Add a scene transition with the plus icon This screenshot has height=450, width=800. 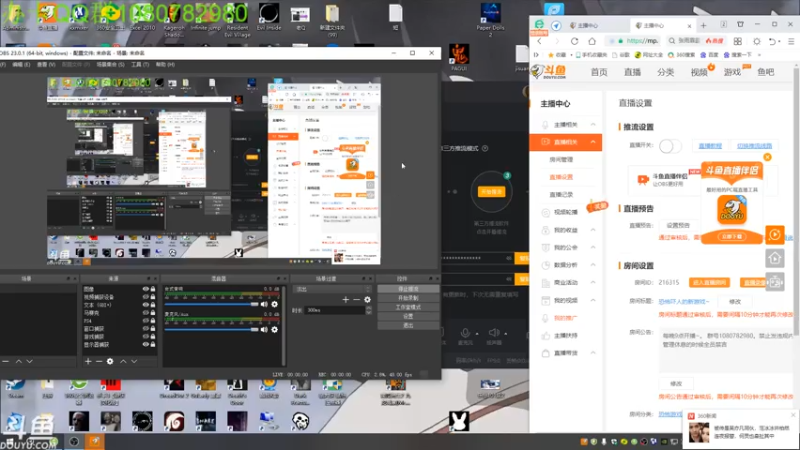[345, 299]
